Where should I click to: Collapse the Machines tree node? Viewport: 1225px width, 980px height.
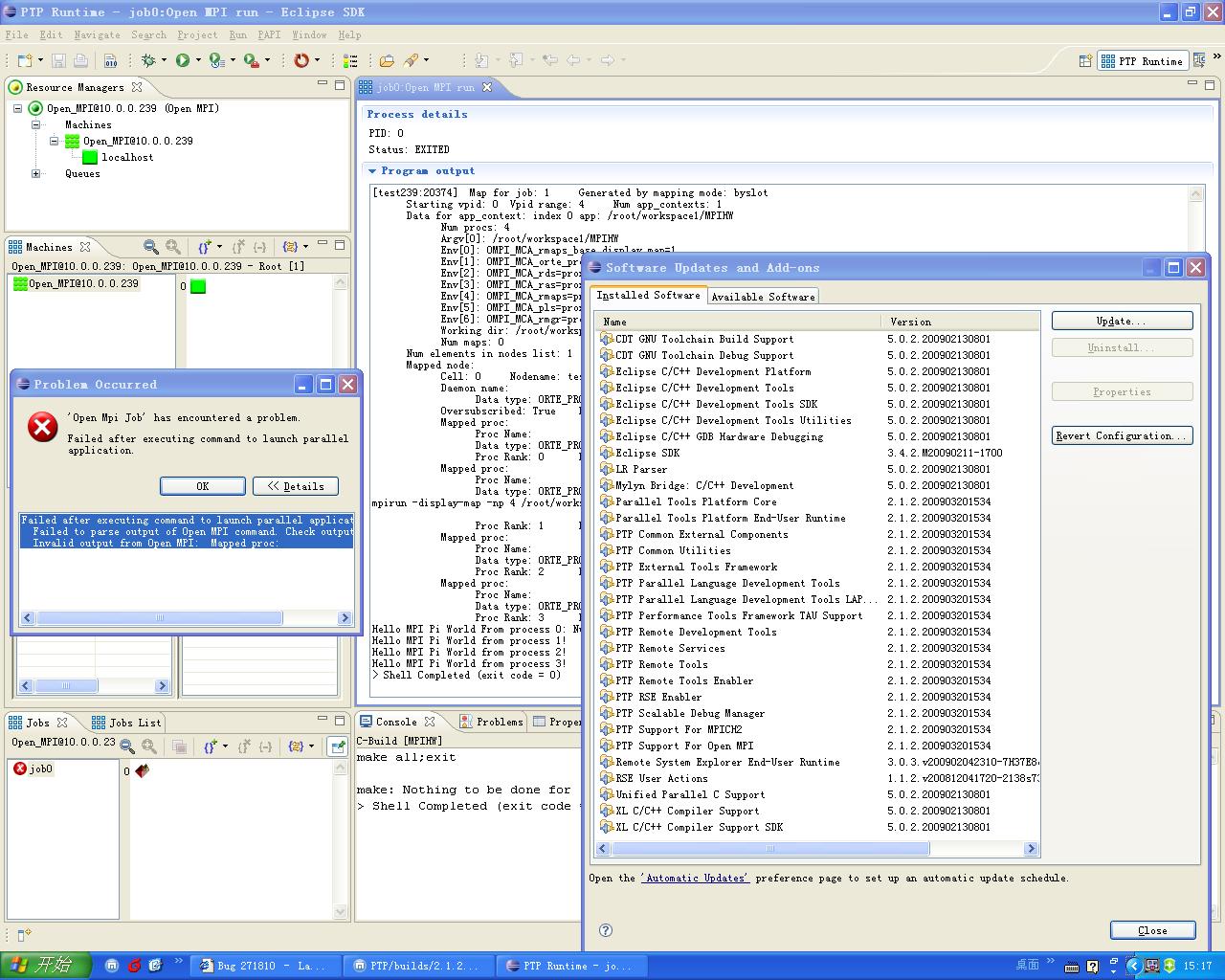tap(36, 124)
